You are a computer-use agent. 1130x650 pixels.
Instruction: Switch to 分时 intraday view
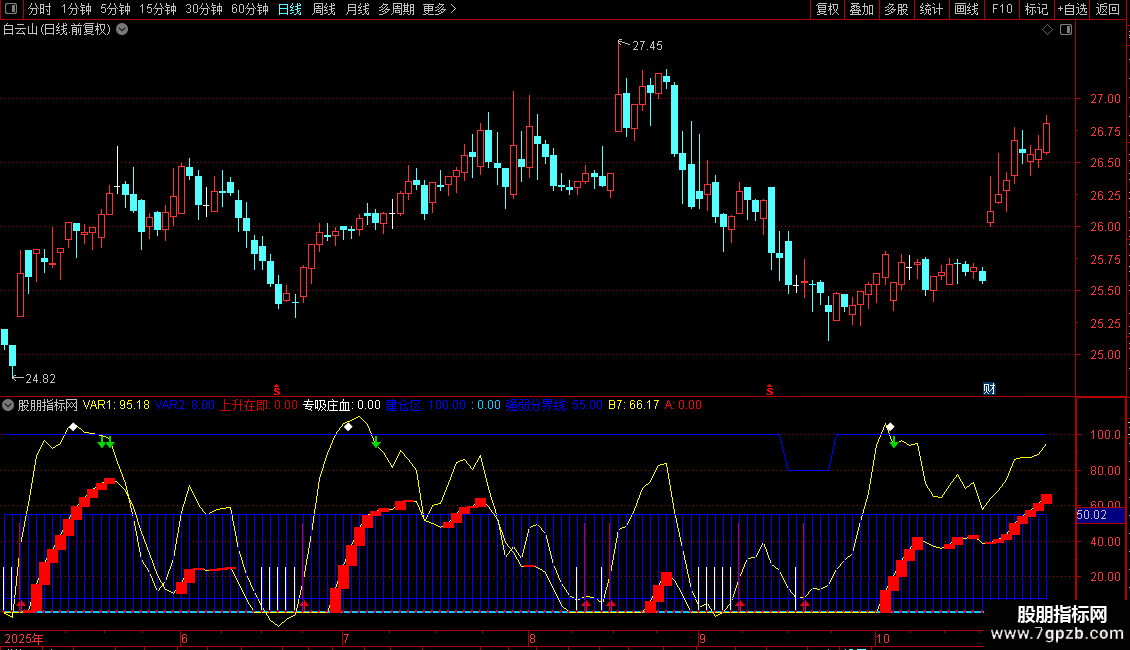40,9
